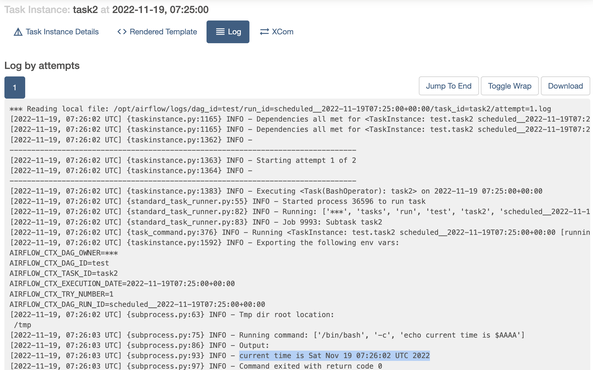Image resolution: width=593 pixels, height=370 pixels.
Task: Open the XCom tab
Action: point(276,32)
